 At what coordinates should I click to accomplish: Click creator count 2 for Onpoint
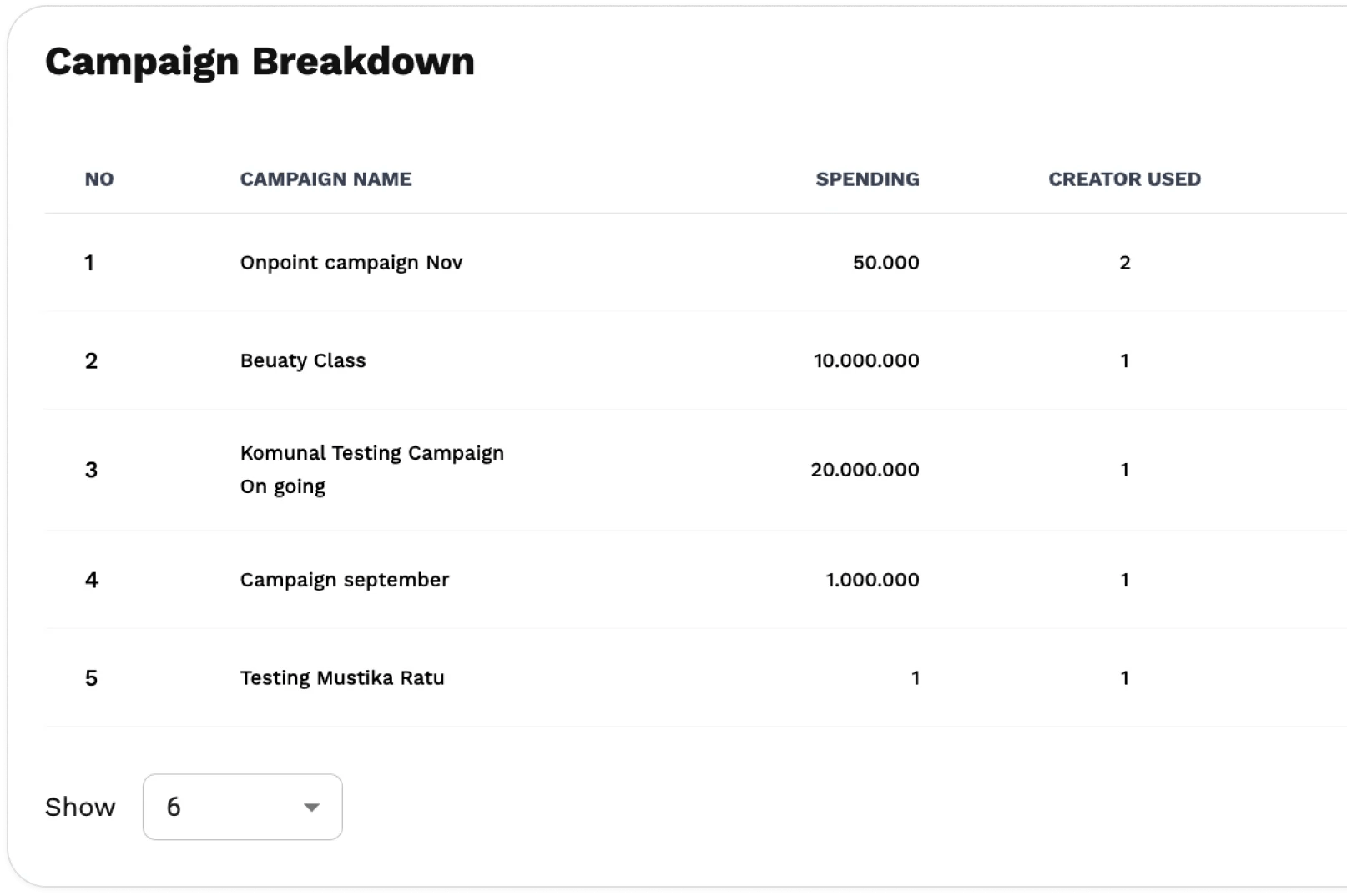point(1124,263)
